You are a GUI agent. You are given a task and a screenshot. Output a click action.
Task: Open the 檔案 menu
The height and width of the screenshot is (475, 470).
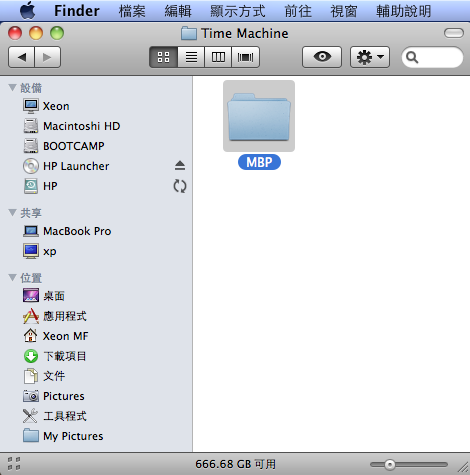pyautogui.click(x=132, y=11)
